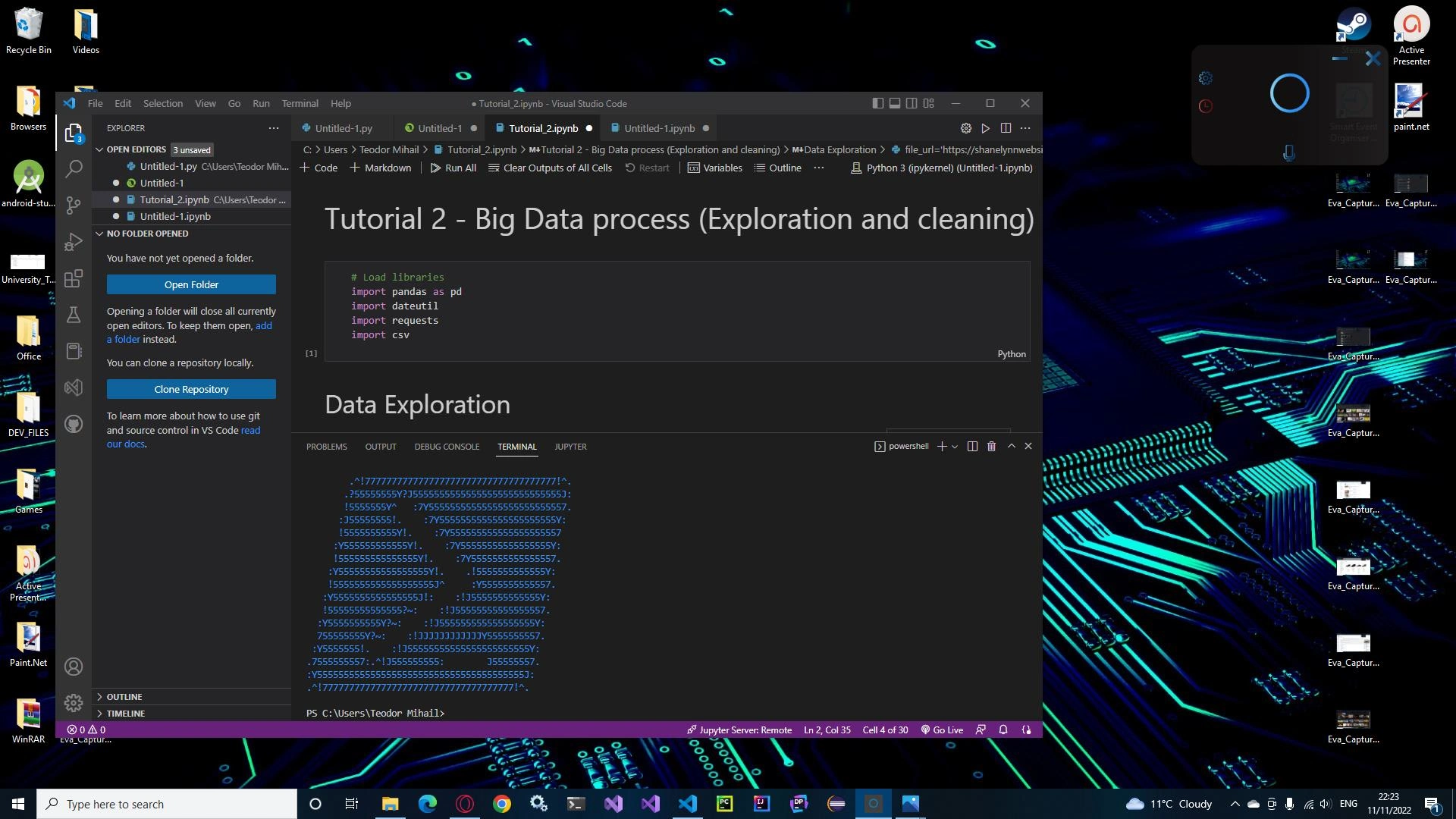
Task: Click Go Live in status bar
Action: [x=941, y=730]
